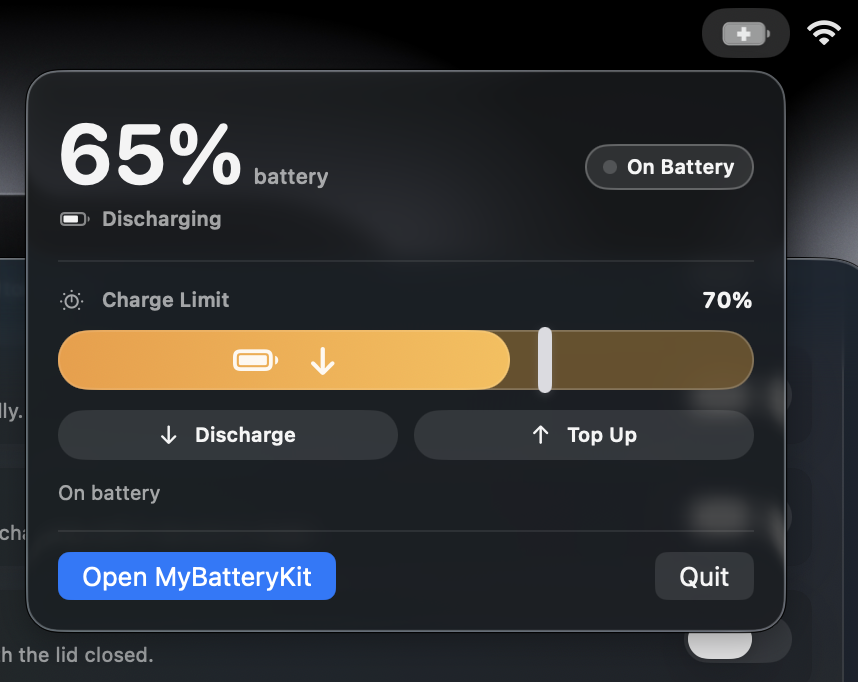Click the status dot inside On Battery pill

point(610,167)
